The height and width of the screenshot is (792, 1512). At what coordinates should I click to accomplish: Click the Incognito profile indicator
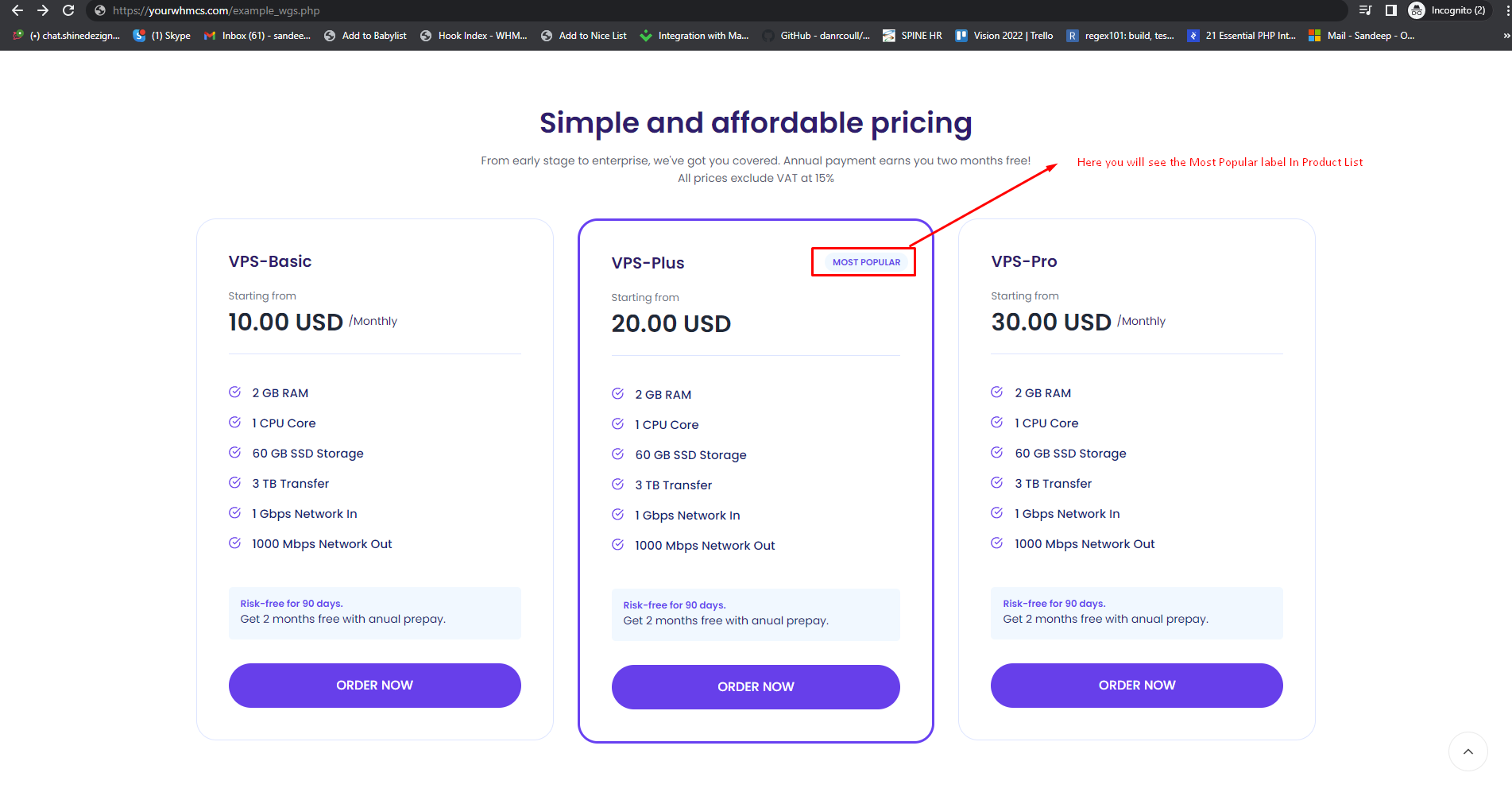[x=1447, y=10]
